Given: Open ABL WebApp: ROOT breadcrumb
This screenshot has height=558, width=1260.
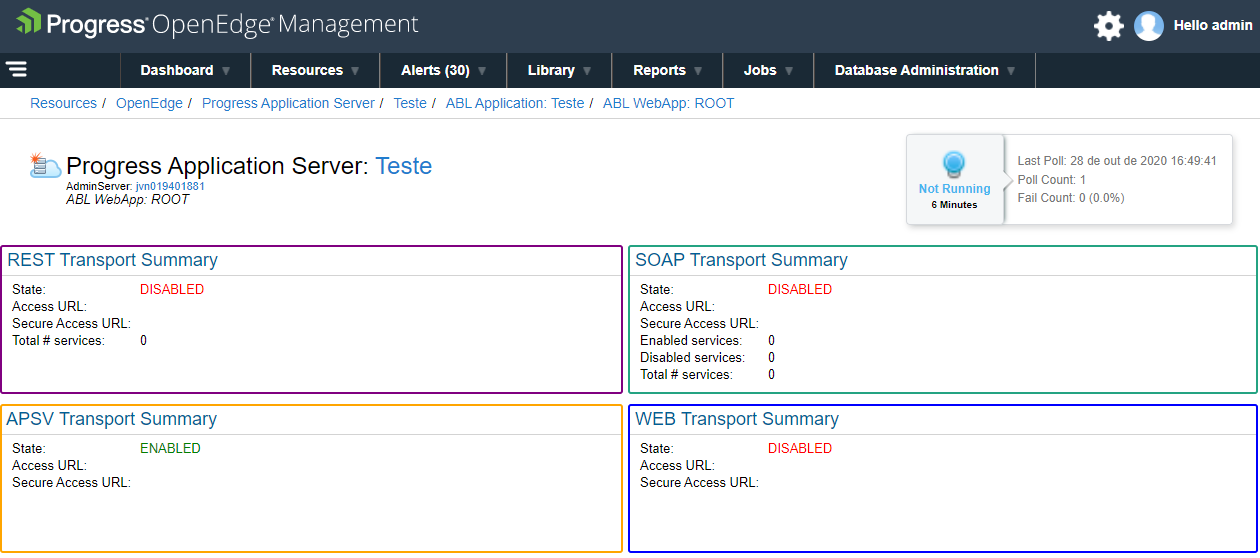Looking at the screenshot, I should pos(668,103).
